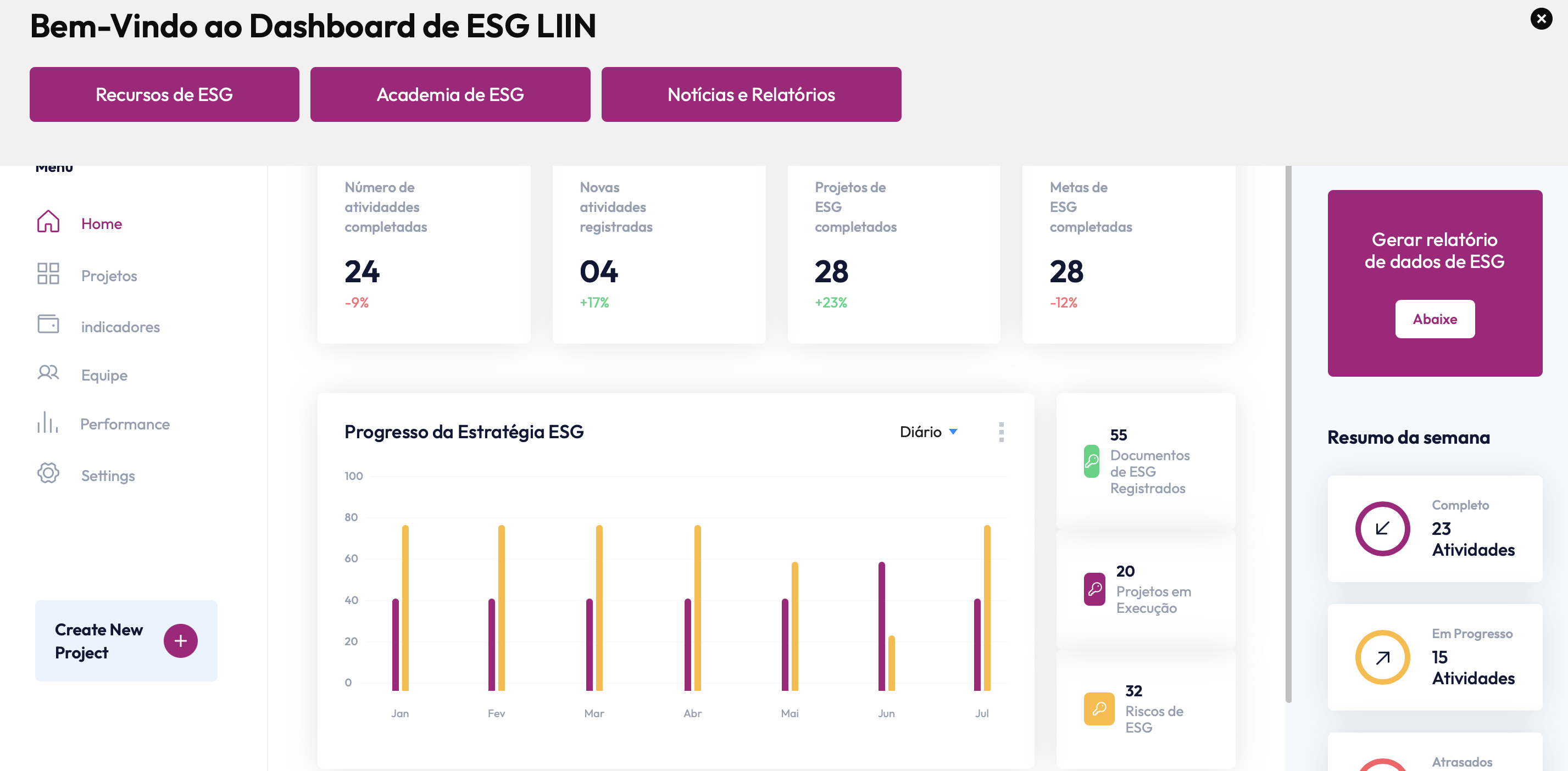
Task: Click the Jan label on chart axis
Action: [400, 714]
